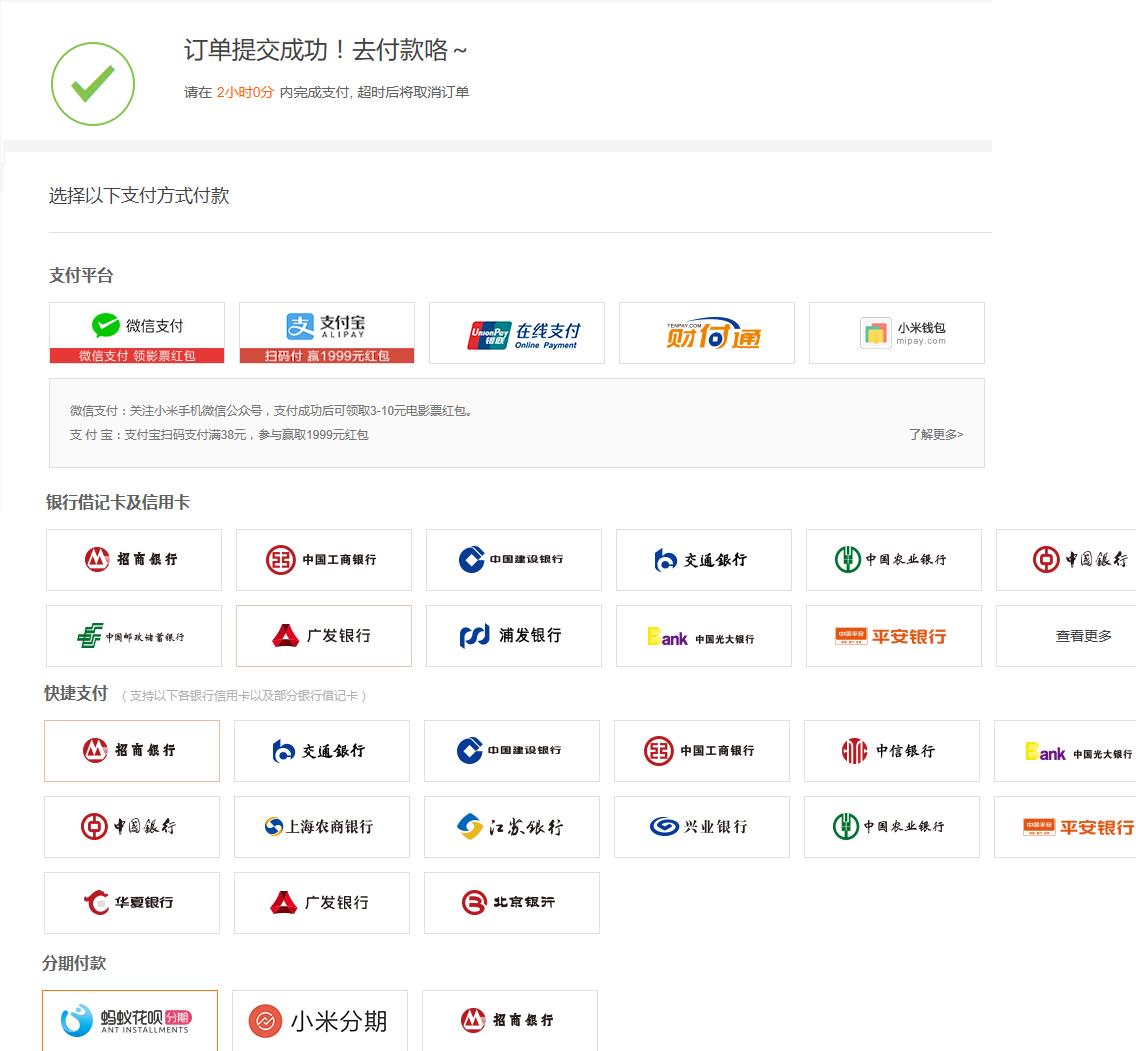The image size is (1136, 1051).
Task: Pick Tenpay (财付通) as payment platform
Action: (706, 333)
